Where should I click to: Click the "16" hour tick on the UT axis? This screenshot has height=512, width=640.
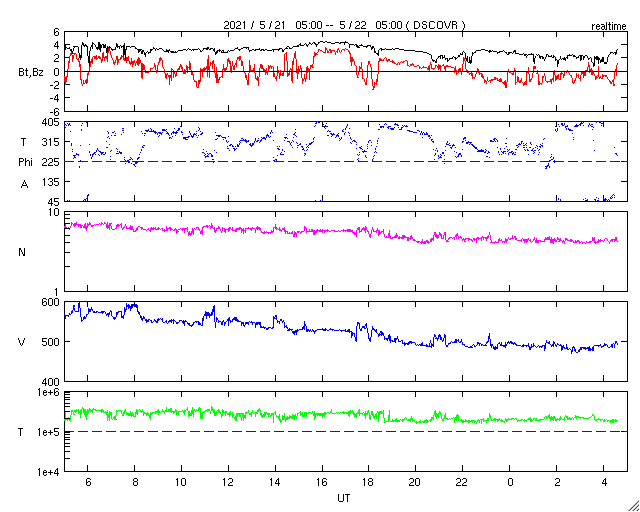(x=322, y=483)
